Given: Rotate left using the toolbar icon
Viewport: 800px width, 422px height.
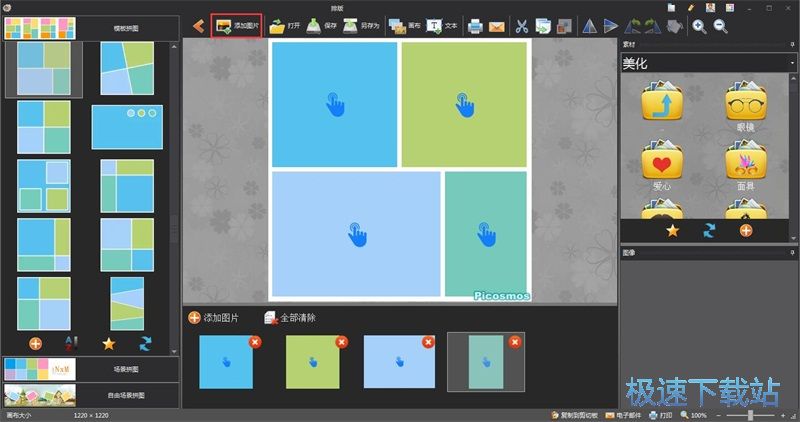Looking at the screenshot, I should pos(633,27).
